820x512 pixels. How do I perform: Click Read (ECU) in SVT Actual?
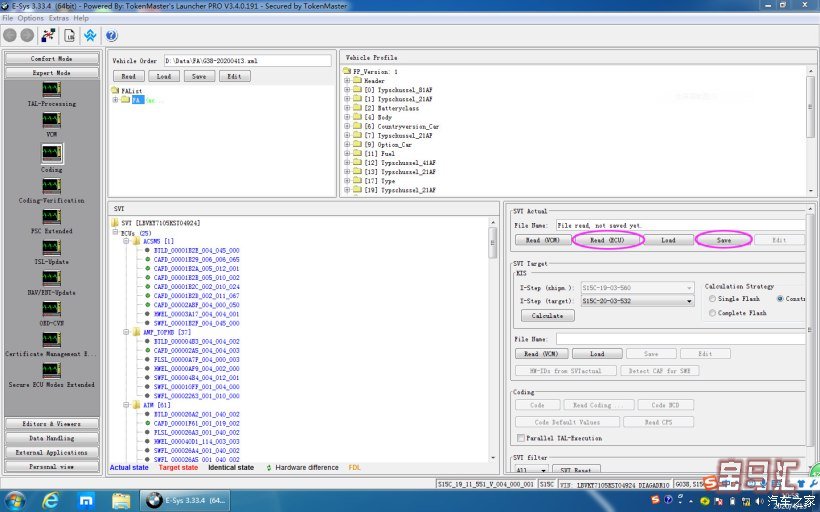pyautogui.click(x=607, y=240)
